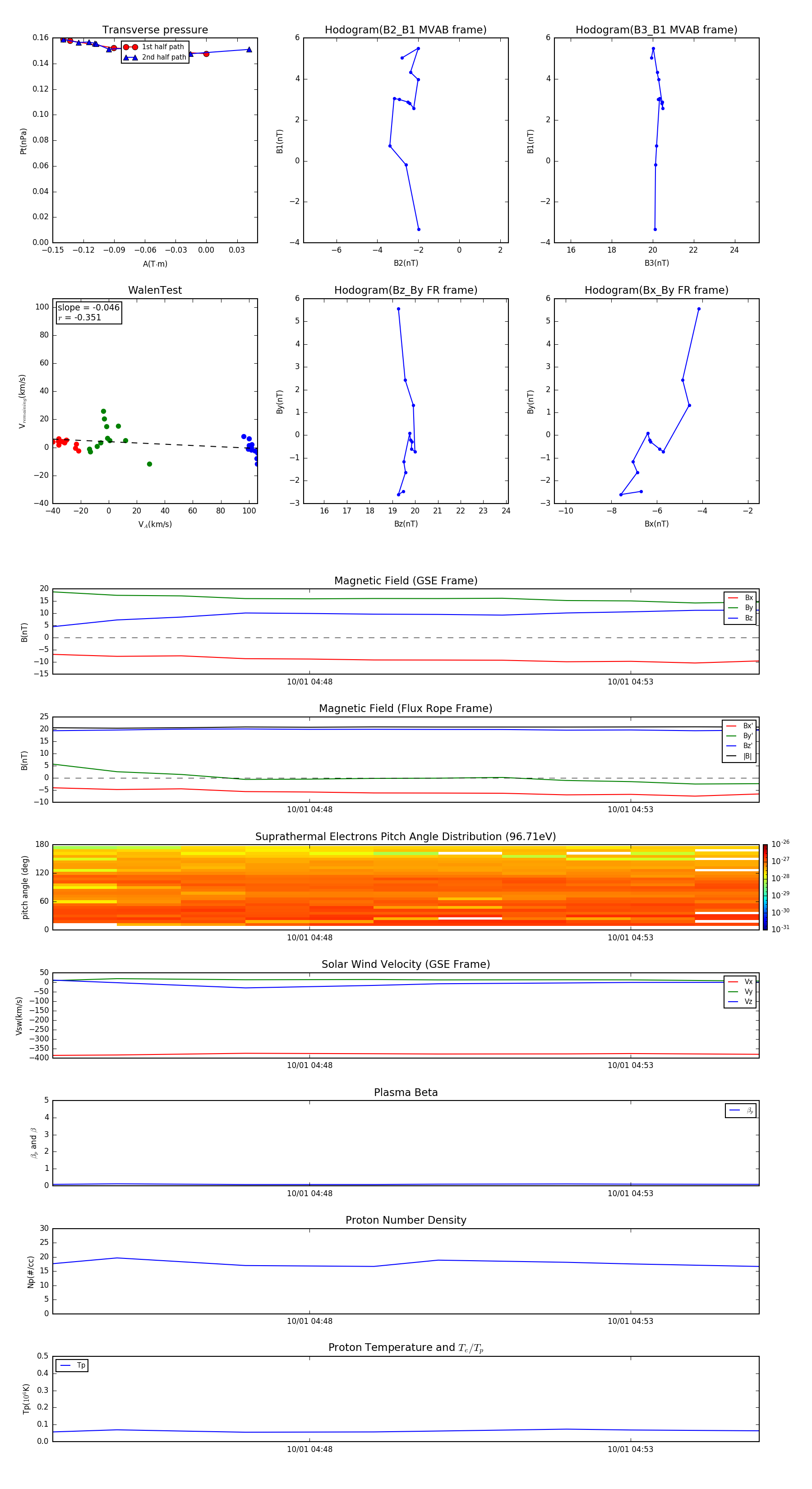Click the 'Hodogram(B2_B1 MVAB frame)' title
The height and width of the screenshot is (1489, 812).
[406, 30]
